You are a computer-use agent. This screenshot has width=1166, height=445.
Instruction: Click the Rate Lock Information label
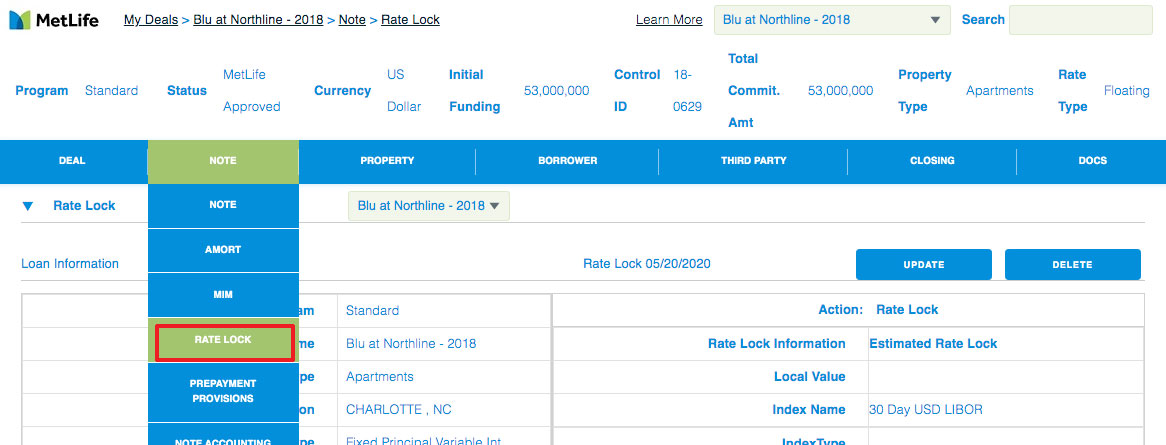tap(776, 344)
